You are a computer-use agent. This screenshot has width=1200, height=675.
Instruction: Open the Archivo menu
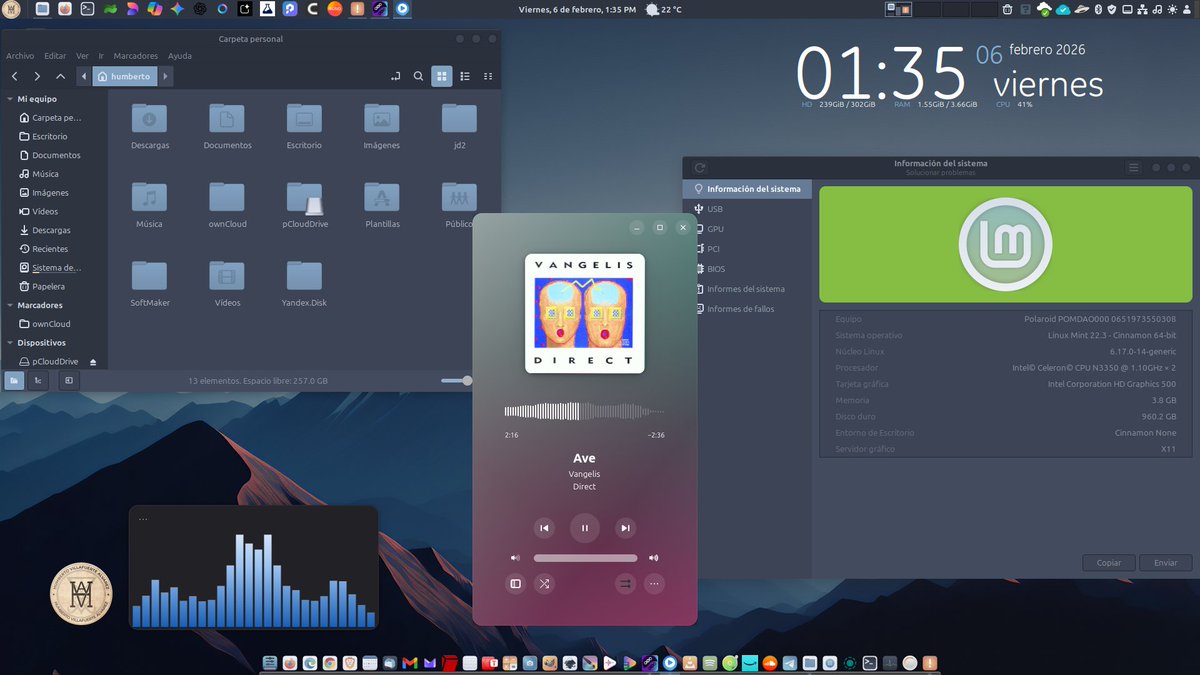pyautogui.click(x=20, y=56)
